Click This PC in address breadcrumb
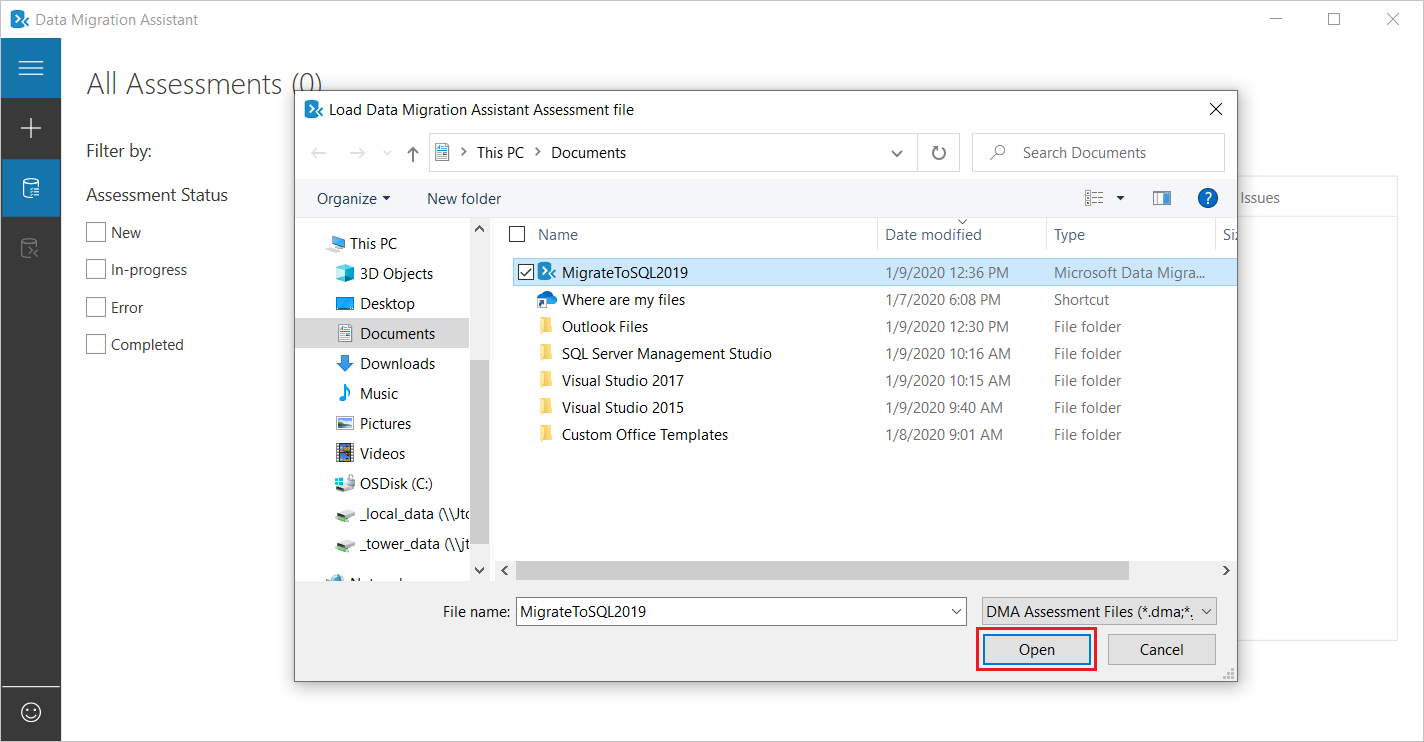The width and height of the screenshot is (1424, 742). point(500,153)
